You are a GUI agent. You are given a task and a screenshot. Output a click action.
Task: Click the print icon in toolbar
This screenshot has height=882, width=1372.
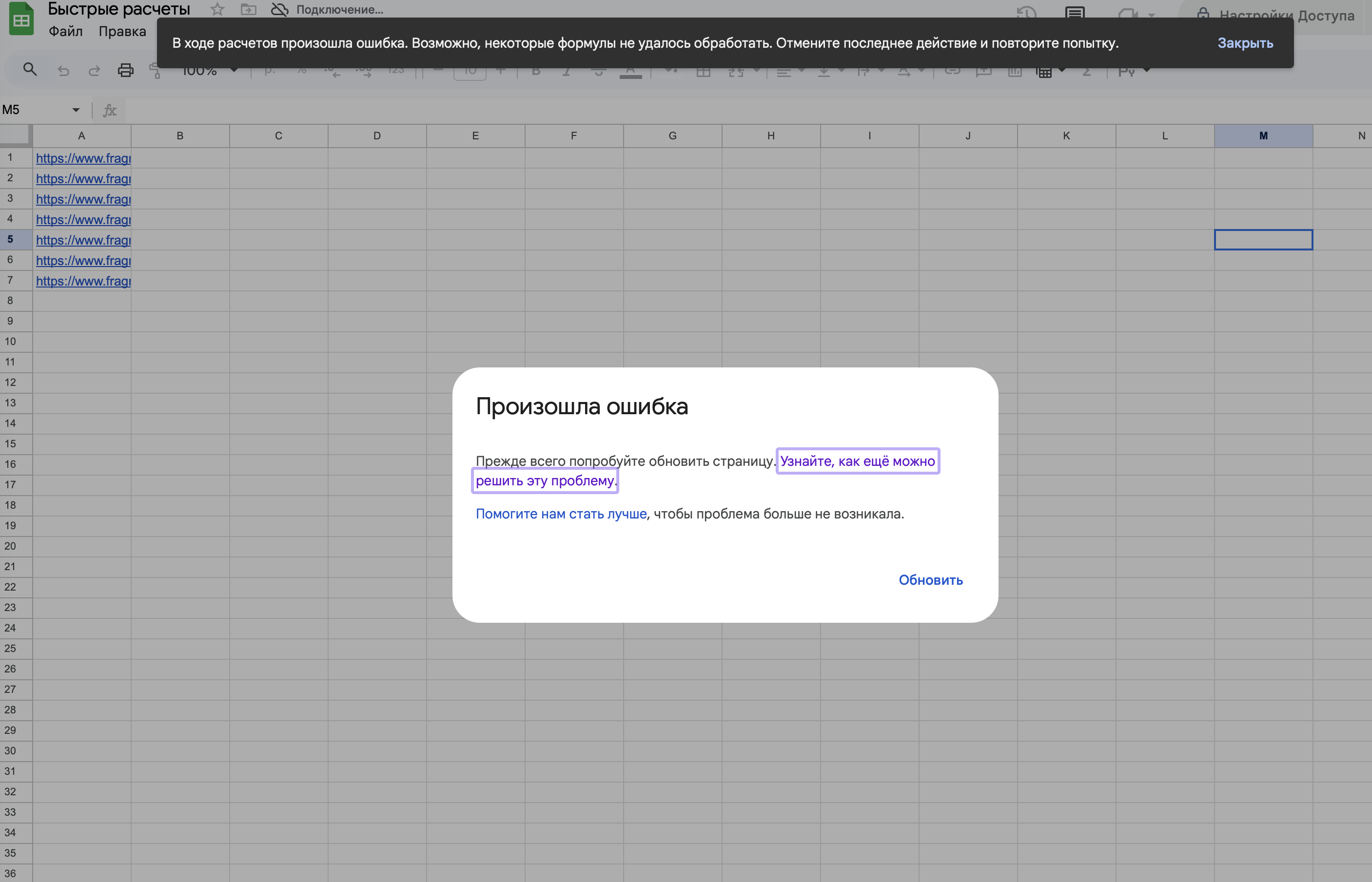click(x=125, y=71)
